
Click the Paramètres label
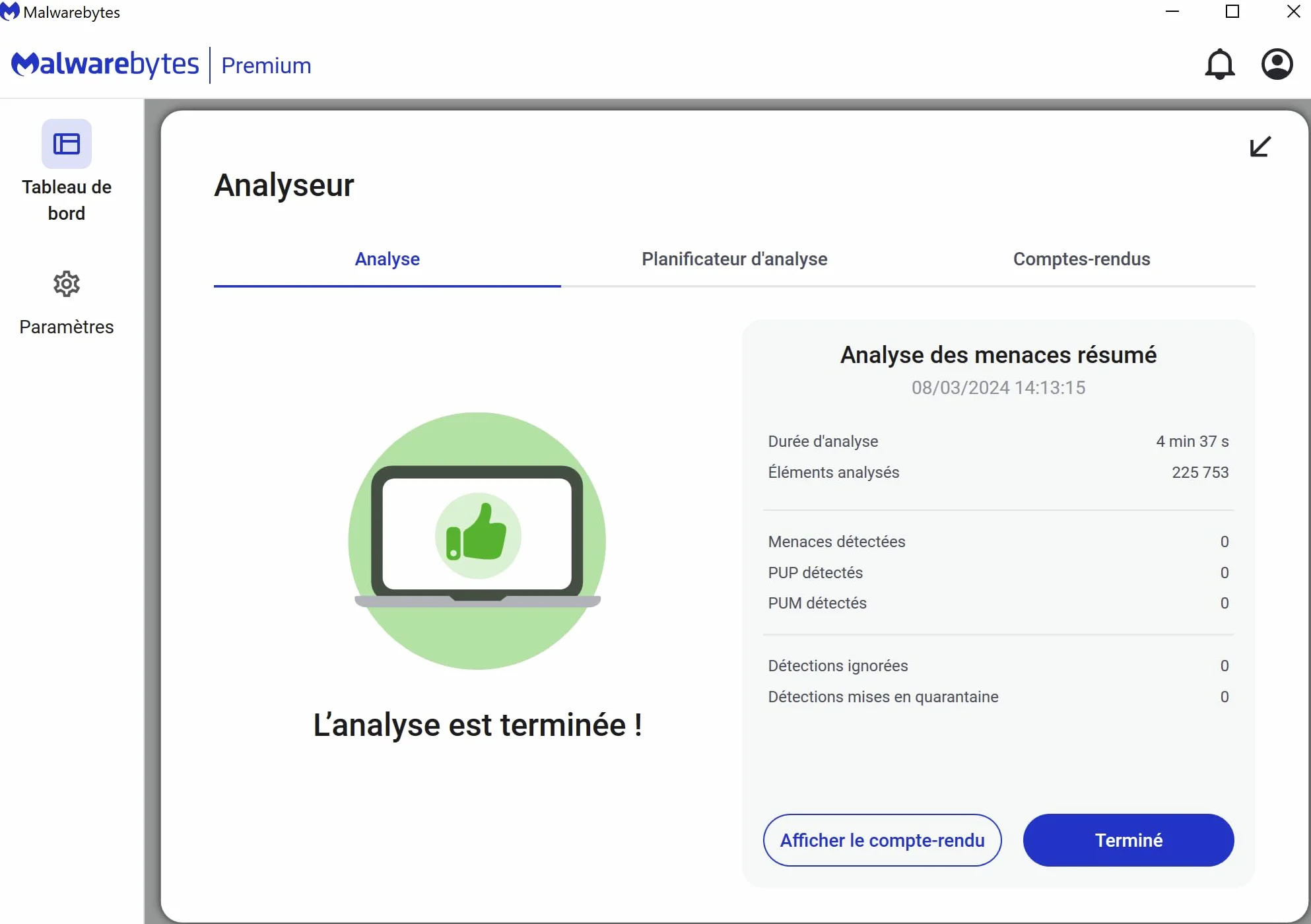[67, 327]
